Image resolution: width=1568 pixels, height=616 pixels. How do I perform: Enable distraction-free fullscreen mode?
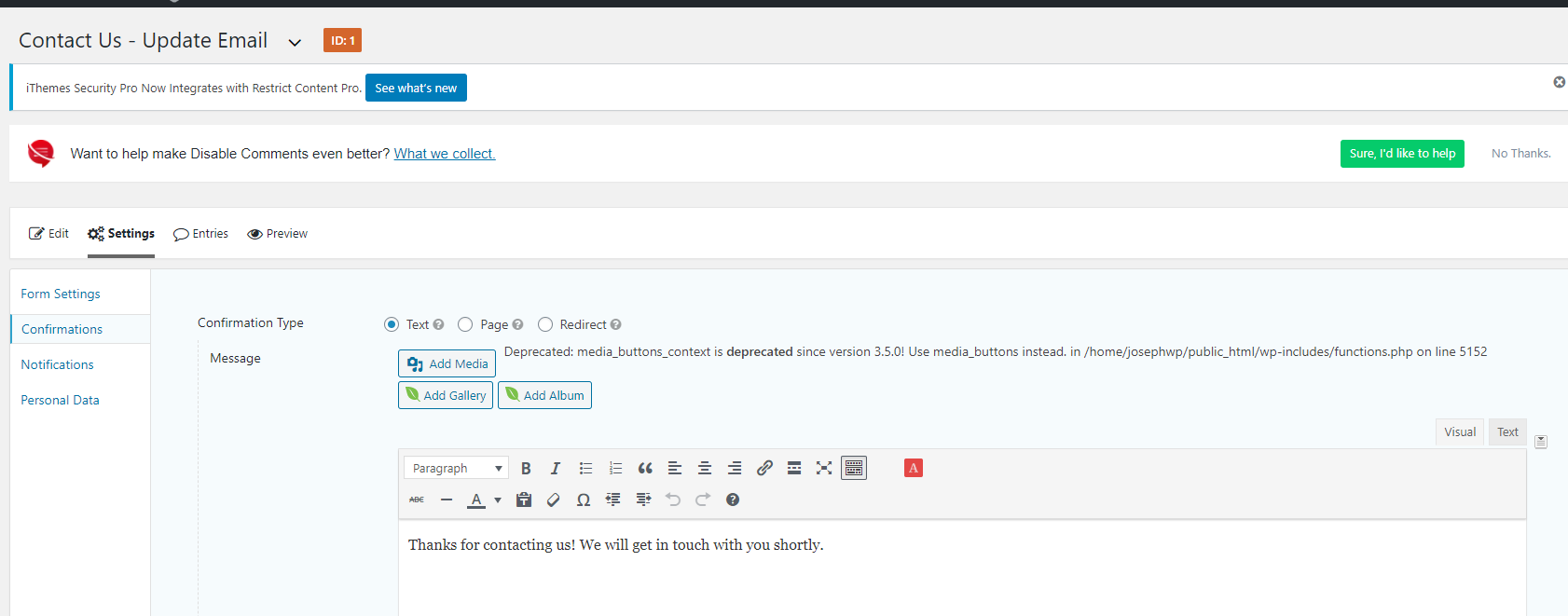[824, 469]
